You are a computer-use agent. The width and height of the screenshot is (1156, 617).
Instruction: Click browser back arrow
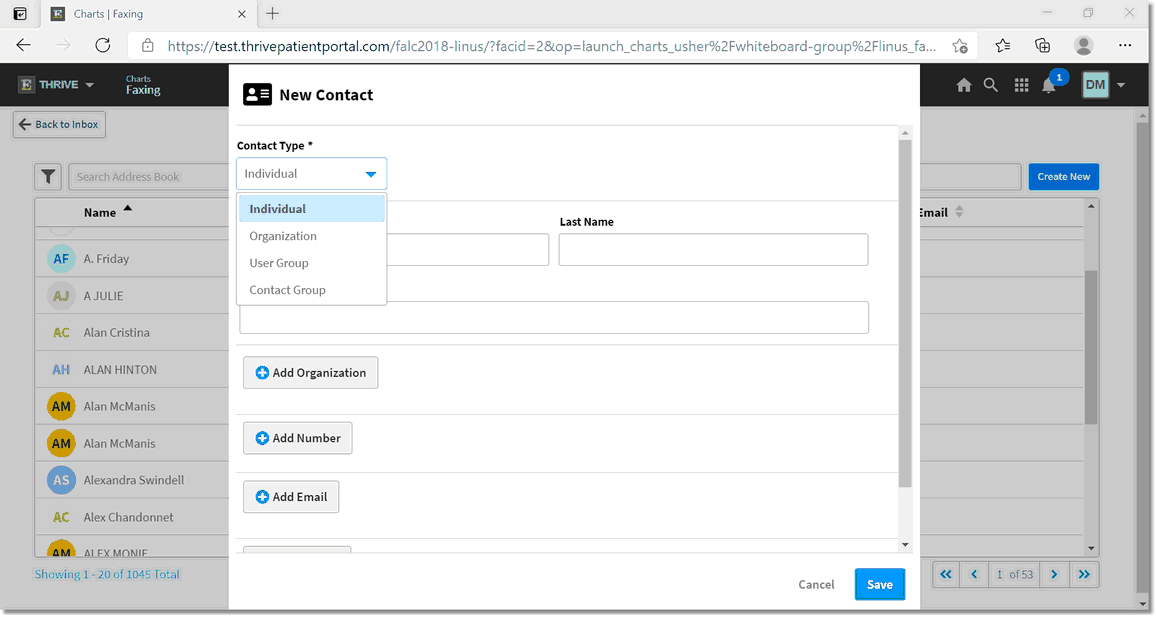point(24,46)
